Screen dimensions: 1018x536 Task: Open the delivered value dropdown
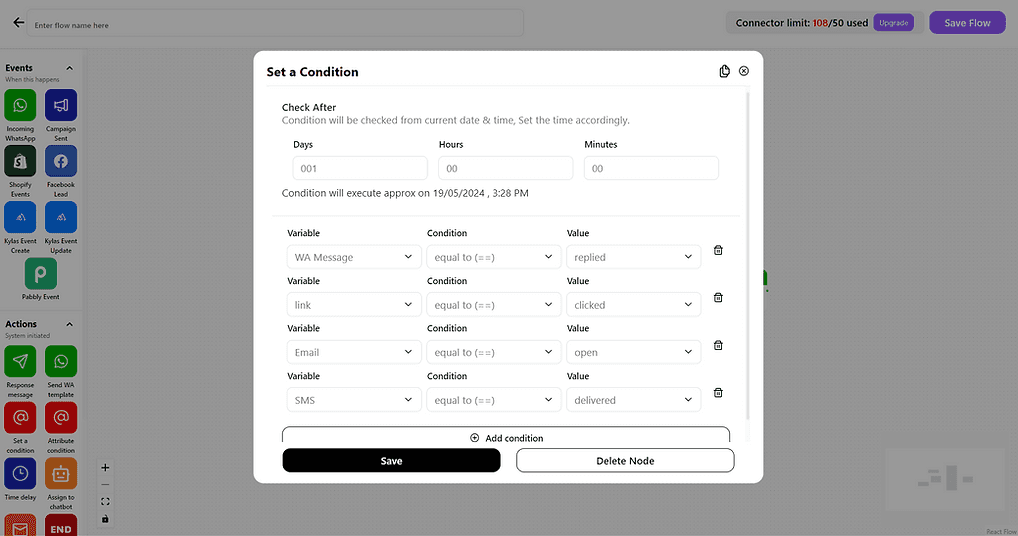(634, 400)
